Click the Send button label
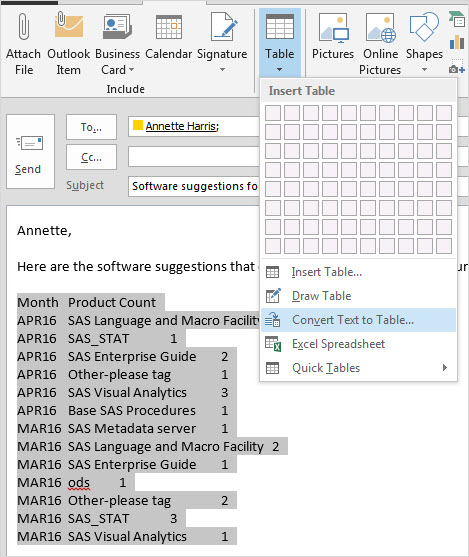Image resolution: width=469 pixels, height=557 pixels. tap(28, 169)
